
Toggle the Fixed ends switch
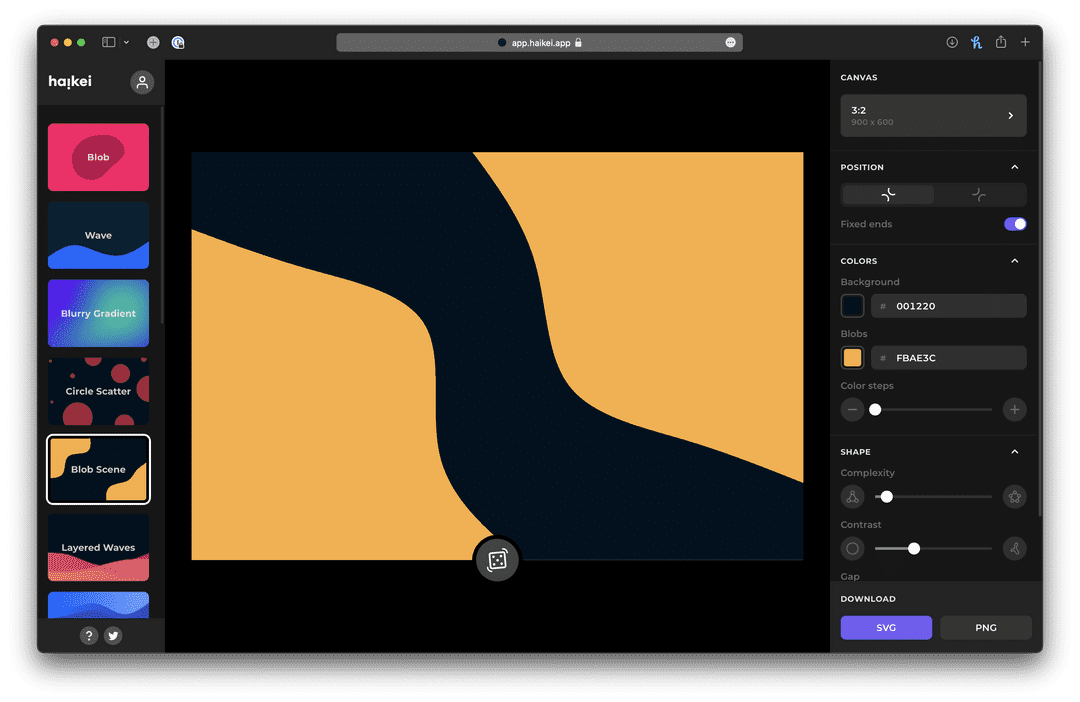click(1014, 224)
